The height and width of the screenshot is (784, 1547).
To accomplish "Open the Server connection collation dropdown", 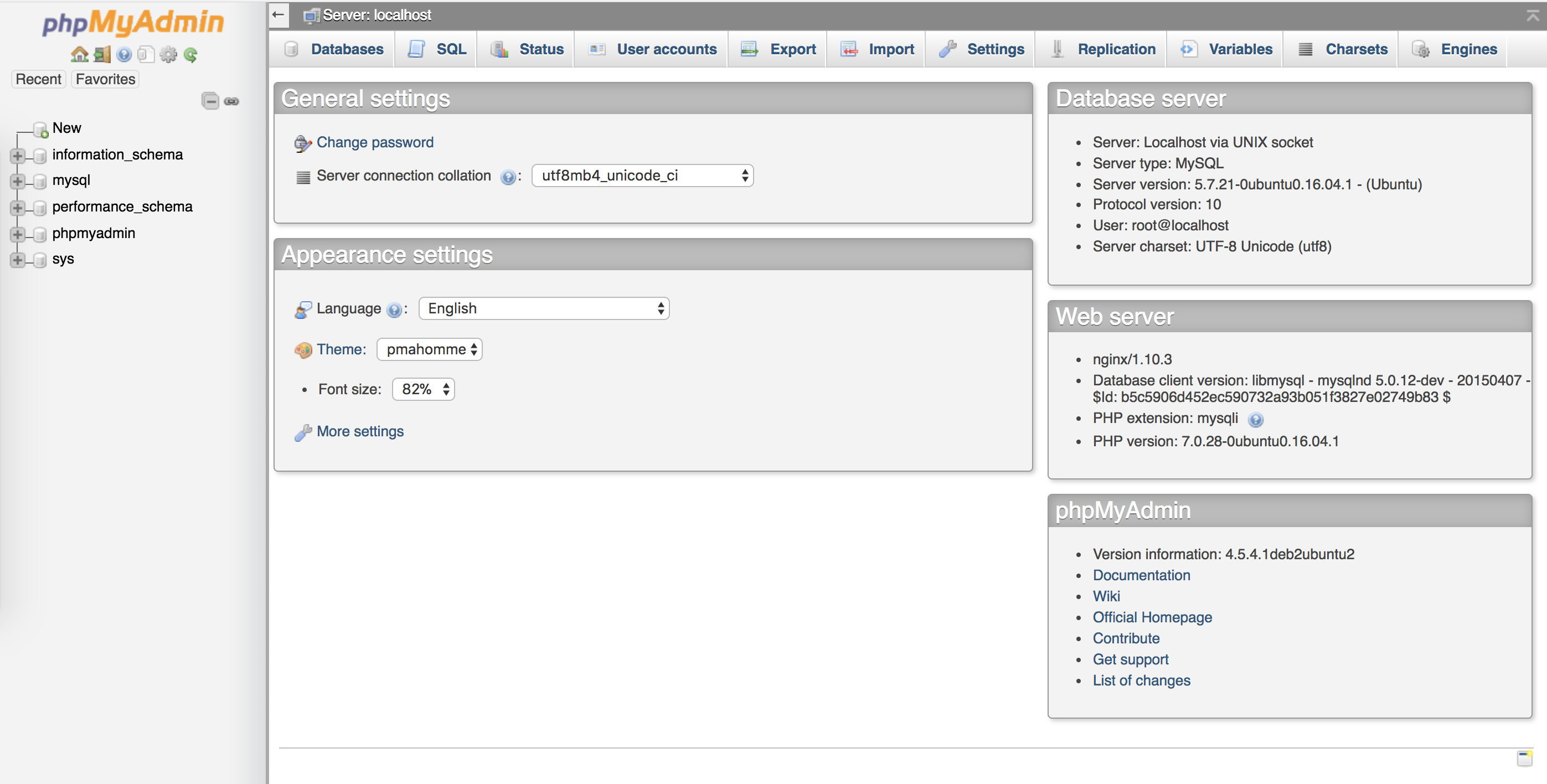I will [x=641, y=176].
